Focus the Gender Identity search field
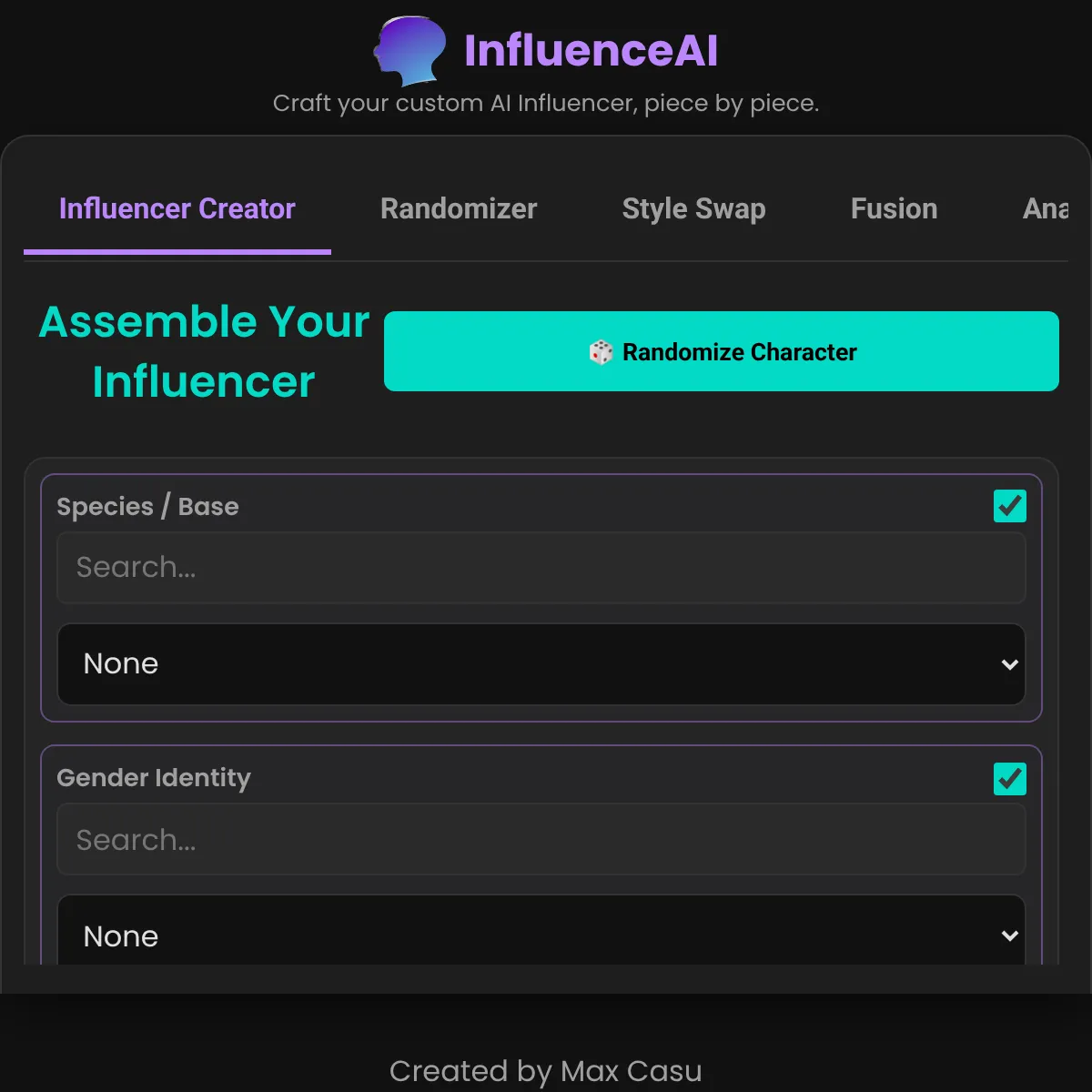This screenshot has width=1092, height=1092. 541,840
